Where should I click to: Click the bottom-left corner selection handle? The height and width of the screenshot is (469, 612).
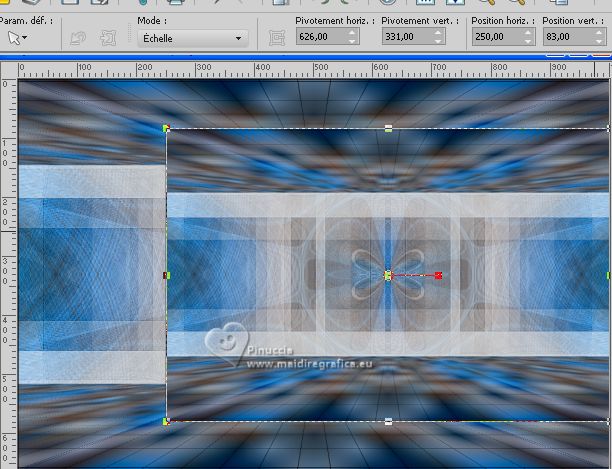point(166,421)
